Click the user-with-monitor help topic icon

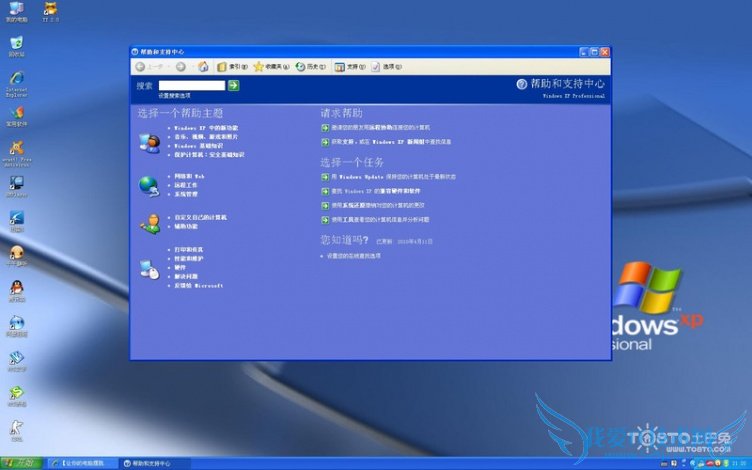click(150, 143)
